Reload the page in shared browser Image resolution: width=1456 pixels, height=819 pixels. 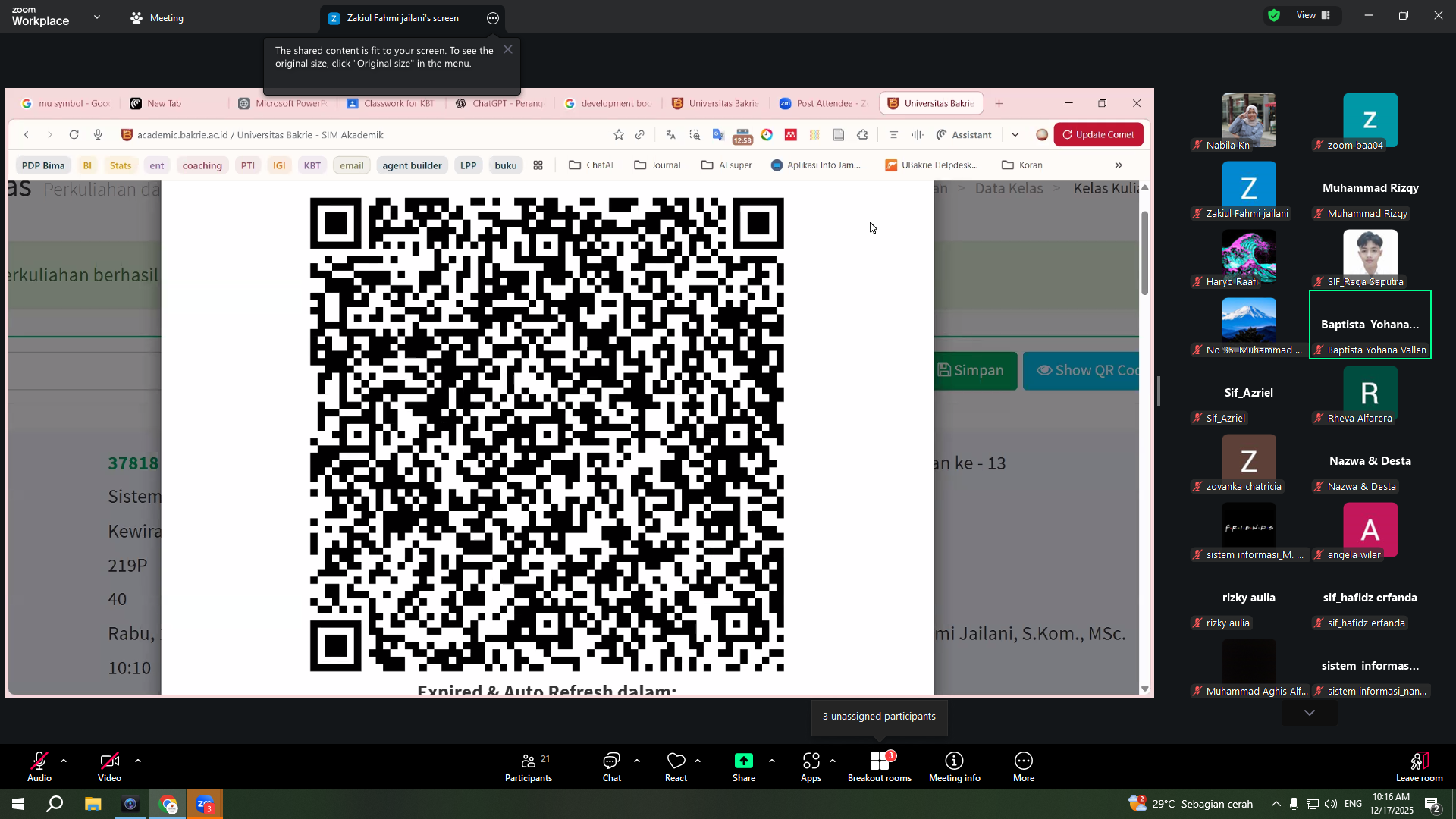point(74,135)
